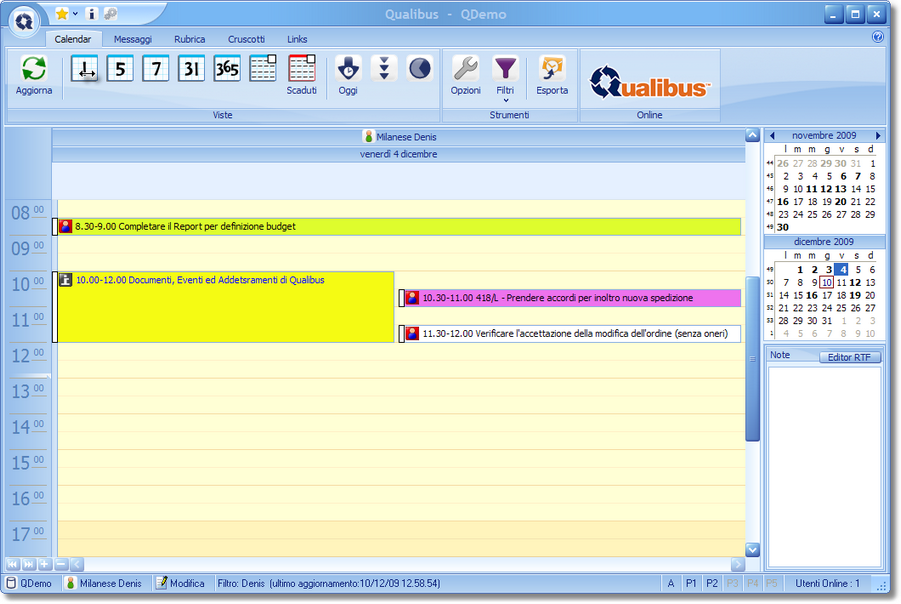Viewport: 901px width, 604px height.
Task: Open Opzioni wrench settings
Action: click(x=466, y=69)
